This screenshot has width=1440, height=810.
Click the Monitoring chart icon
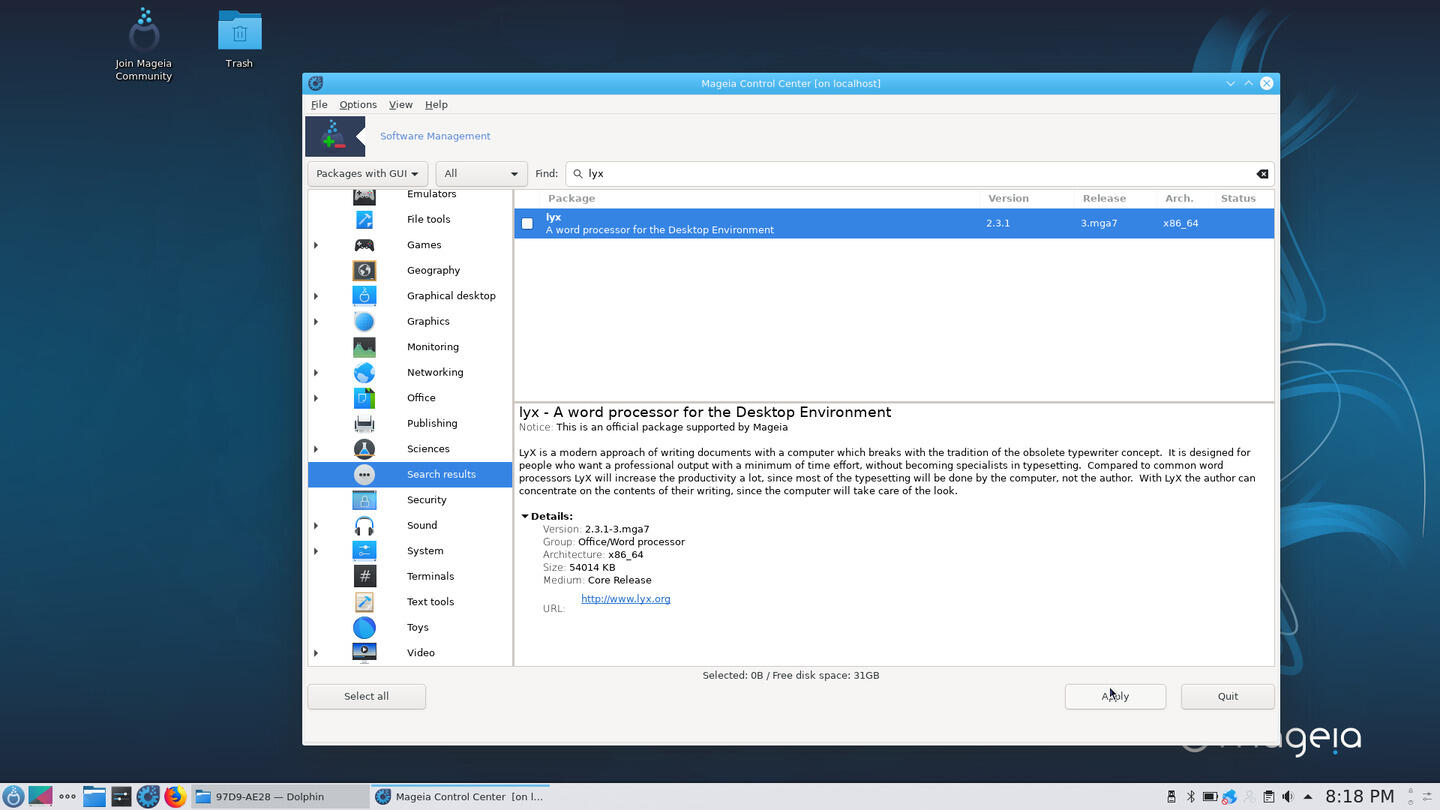[x=364, y=347]
